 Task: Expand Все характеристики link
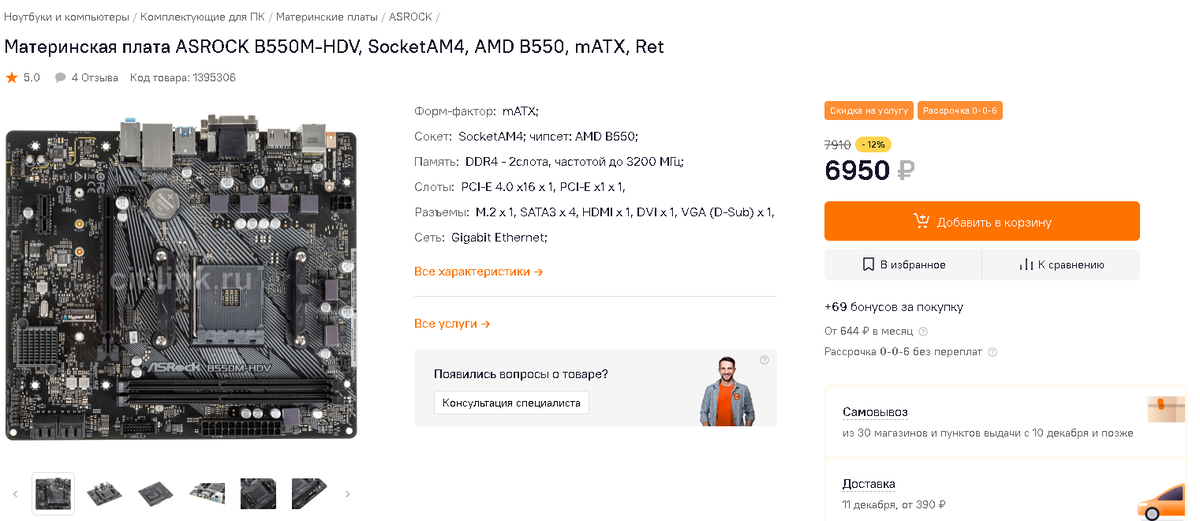coord(478,271)
